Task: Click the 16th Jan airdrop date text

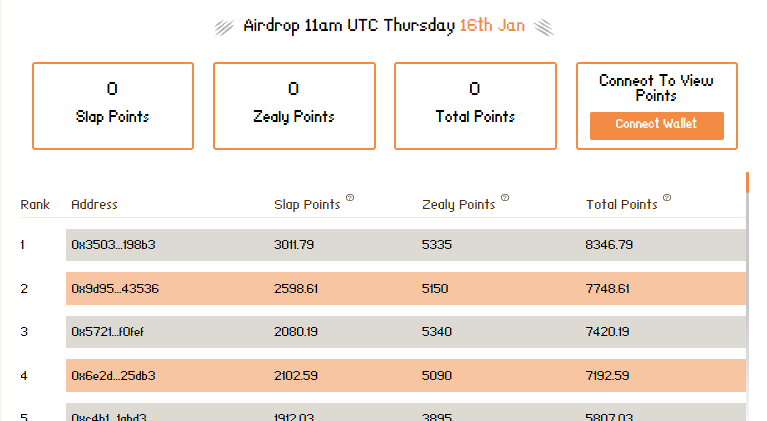Action: point(492,25)
